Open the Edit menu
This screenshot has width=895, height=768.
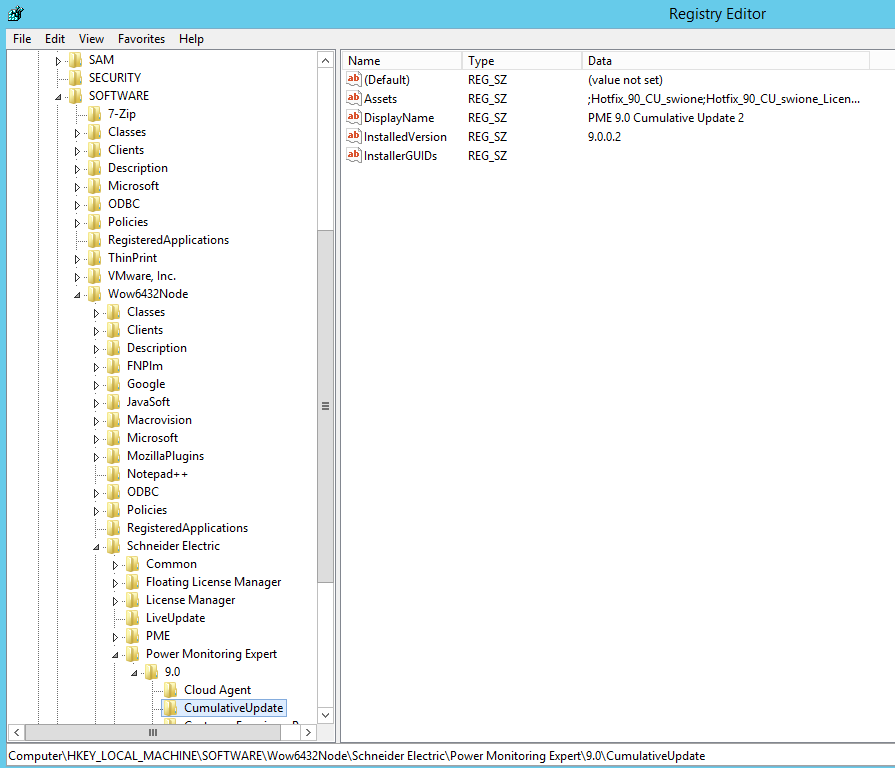click(55, 39)
